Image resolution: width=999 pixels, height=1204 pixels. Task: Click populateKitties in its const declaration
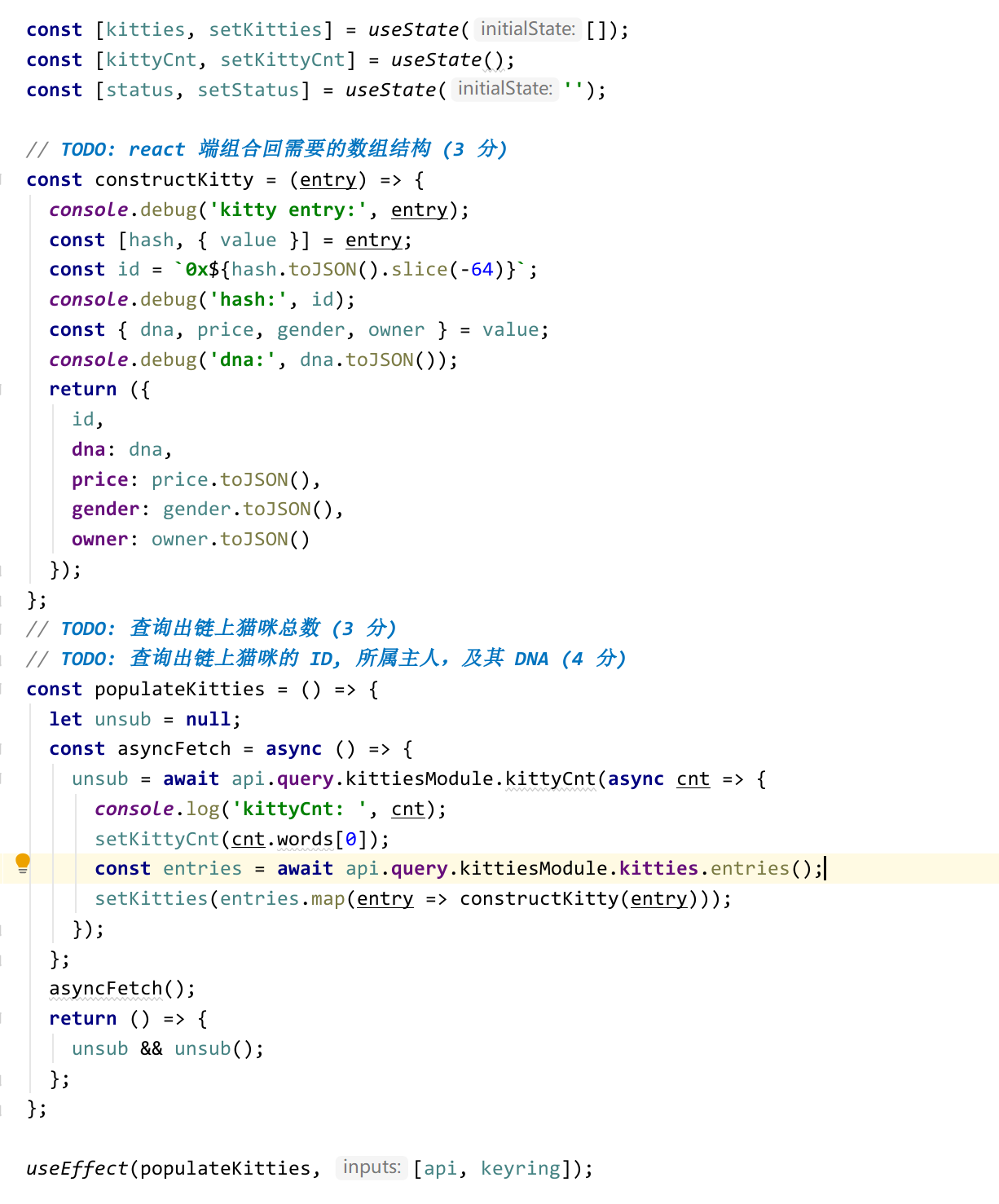[180, 689]
